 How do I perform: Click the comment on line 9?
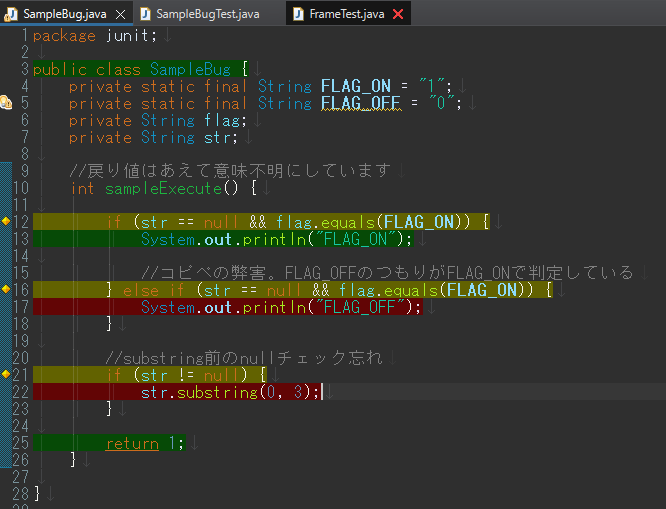pyautogui.click(x=229, y=170)
